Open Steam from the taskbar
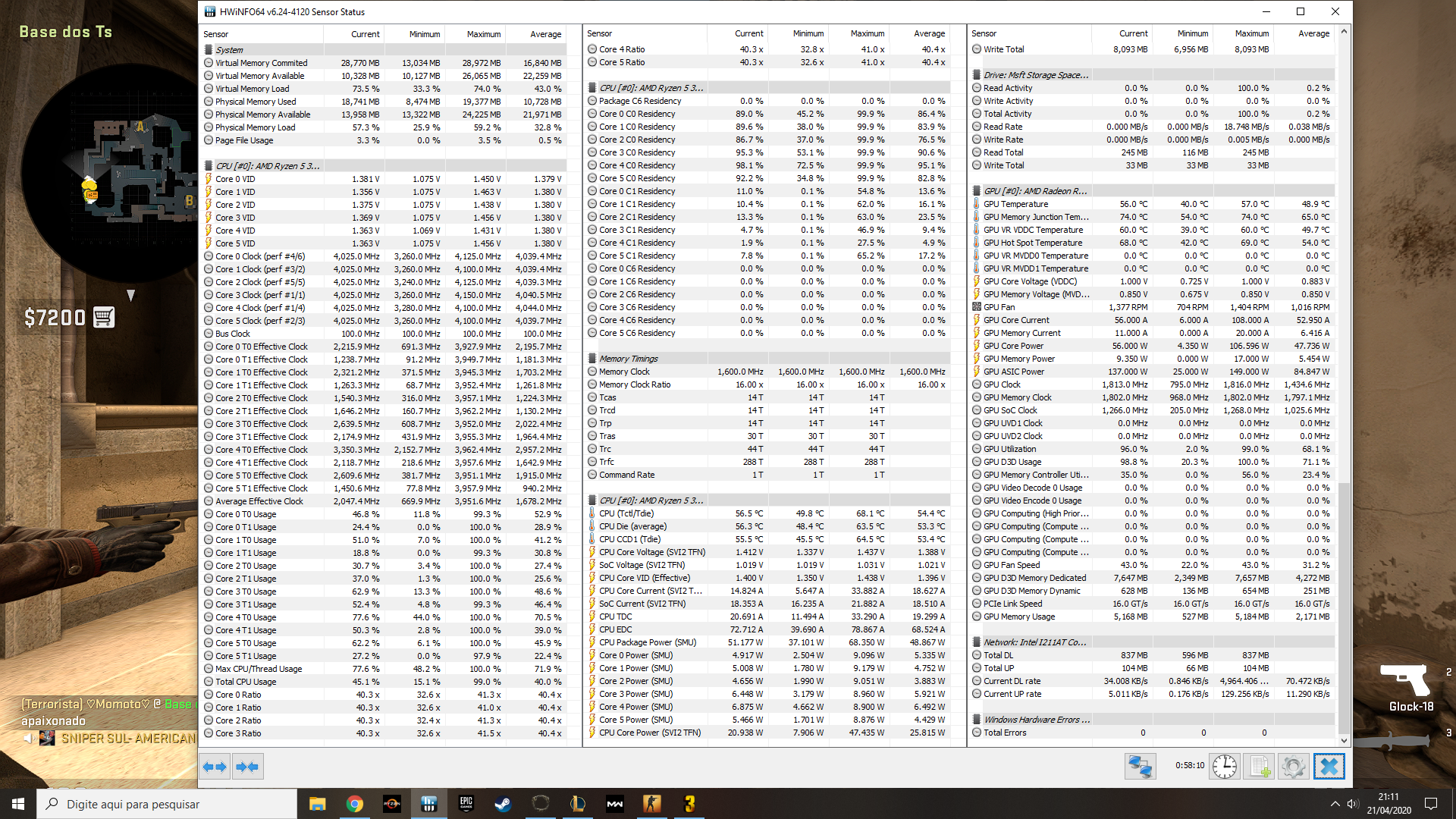Image resolution: width=1456 pixels, height=819 pixels. point(503,804)
